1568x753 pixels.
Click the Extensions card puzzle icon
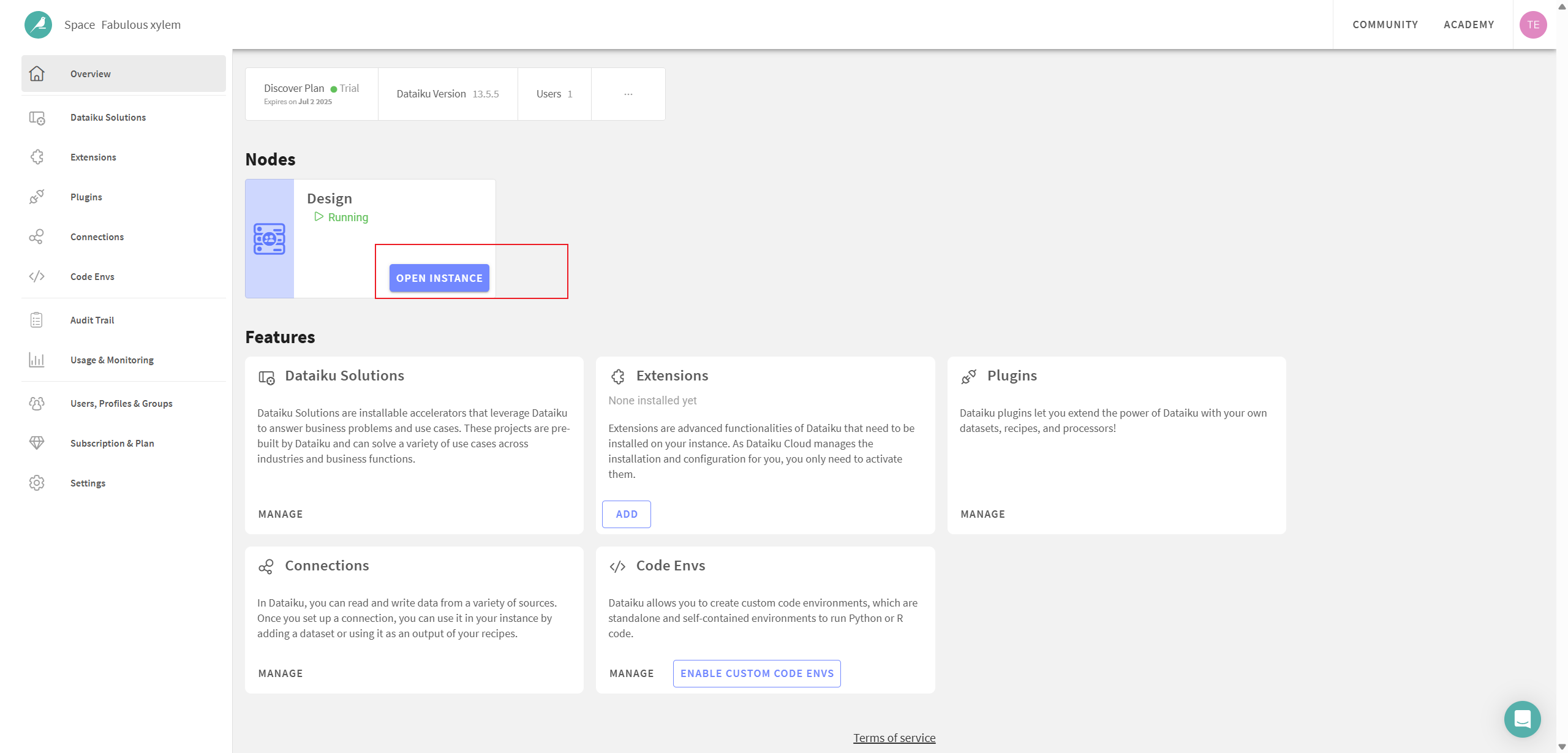618,377
